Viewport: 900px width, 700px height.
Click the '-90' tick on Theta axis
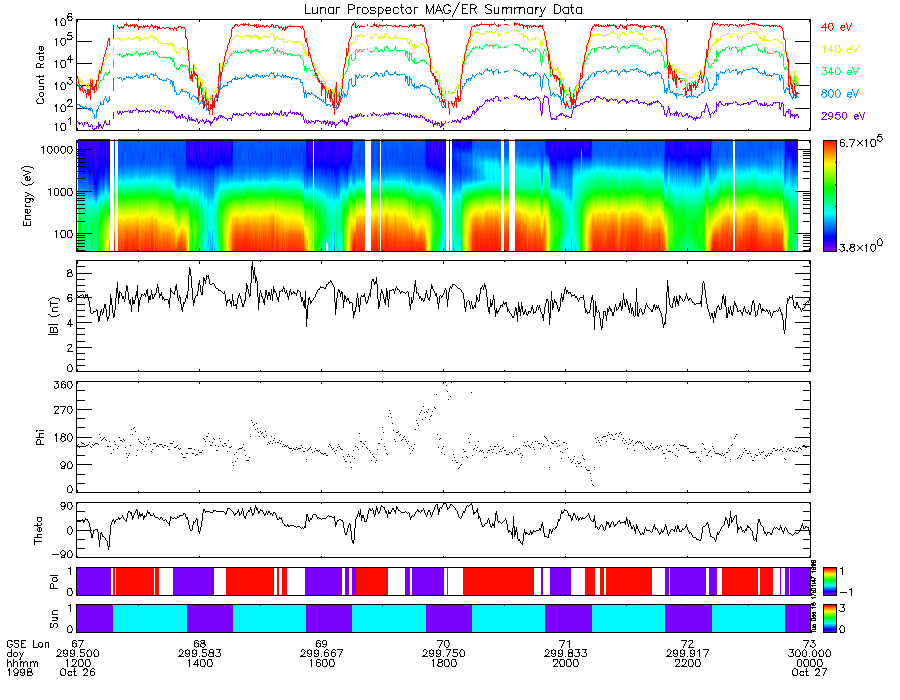pos(63,554)
